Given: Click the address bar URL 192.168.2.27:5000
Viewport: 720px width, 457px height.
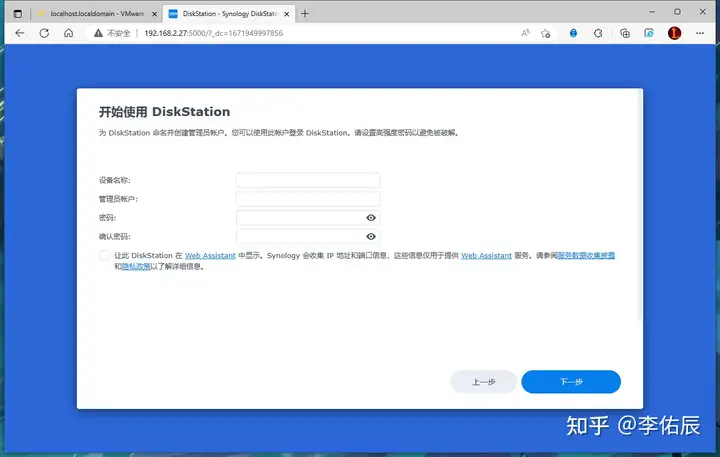Looking at the screenshot, I should point(214,33).
